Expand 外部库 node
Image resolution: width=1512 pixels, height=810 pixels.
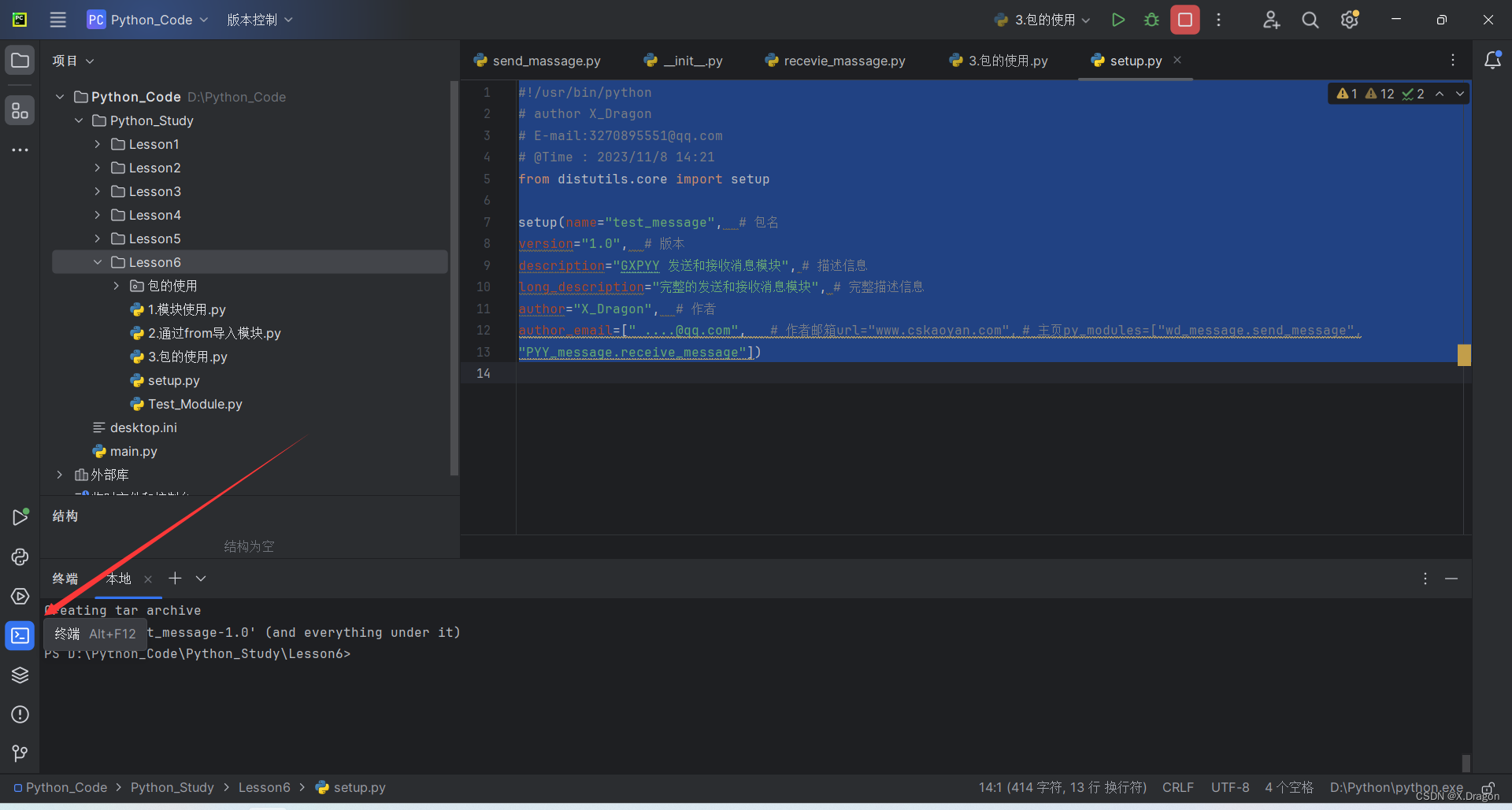click(60, 475)
